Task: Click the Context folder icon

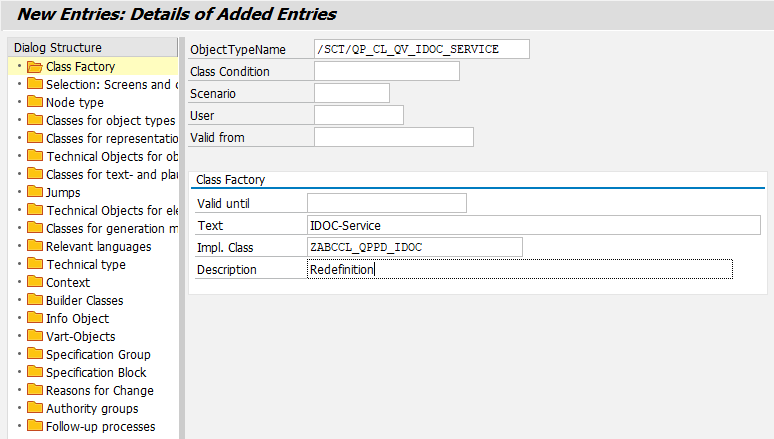Action: [x=35, y=283]
